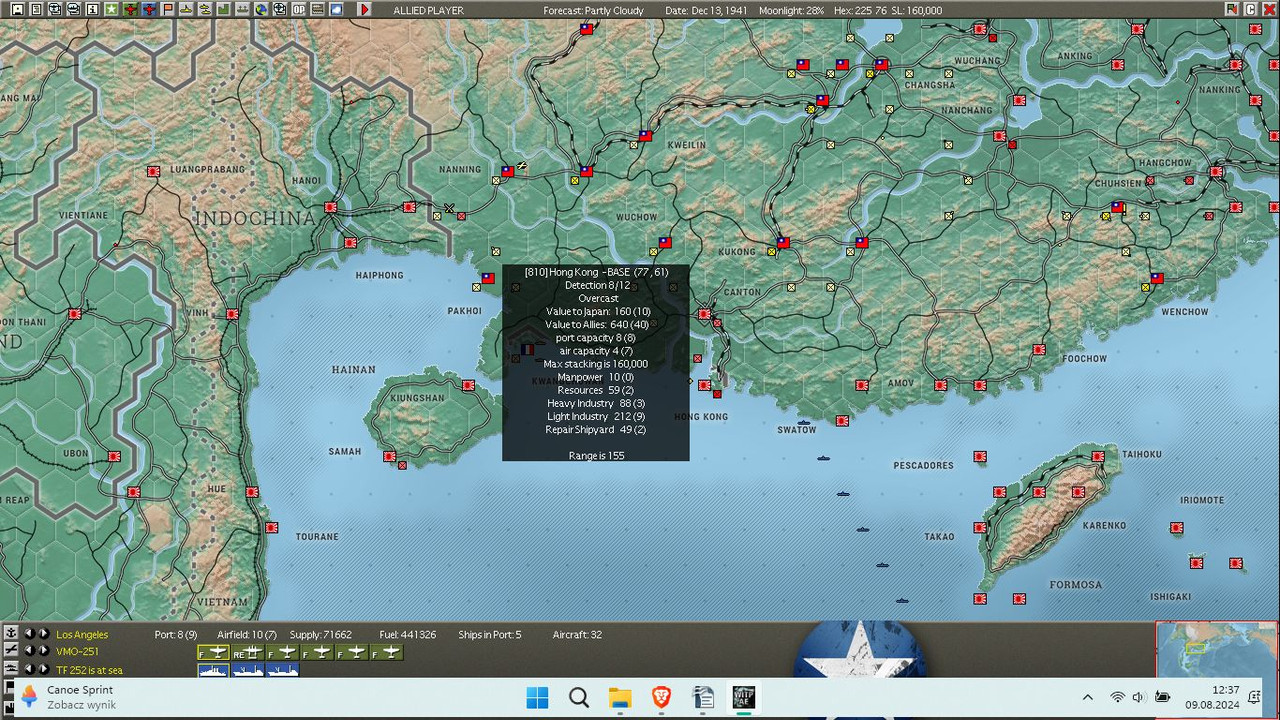Click the world minimap thumbnail
The width and height of the screenshot is (1280, 720).
1216,649
